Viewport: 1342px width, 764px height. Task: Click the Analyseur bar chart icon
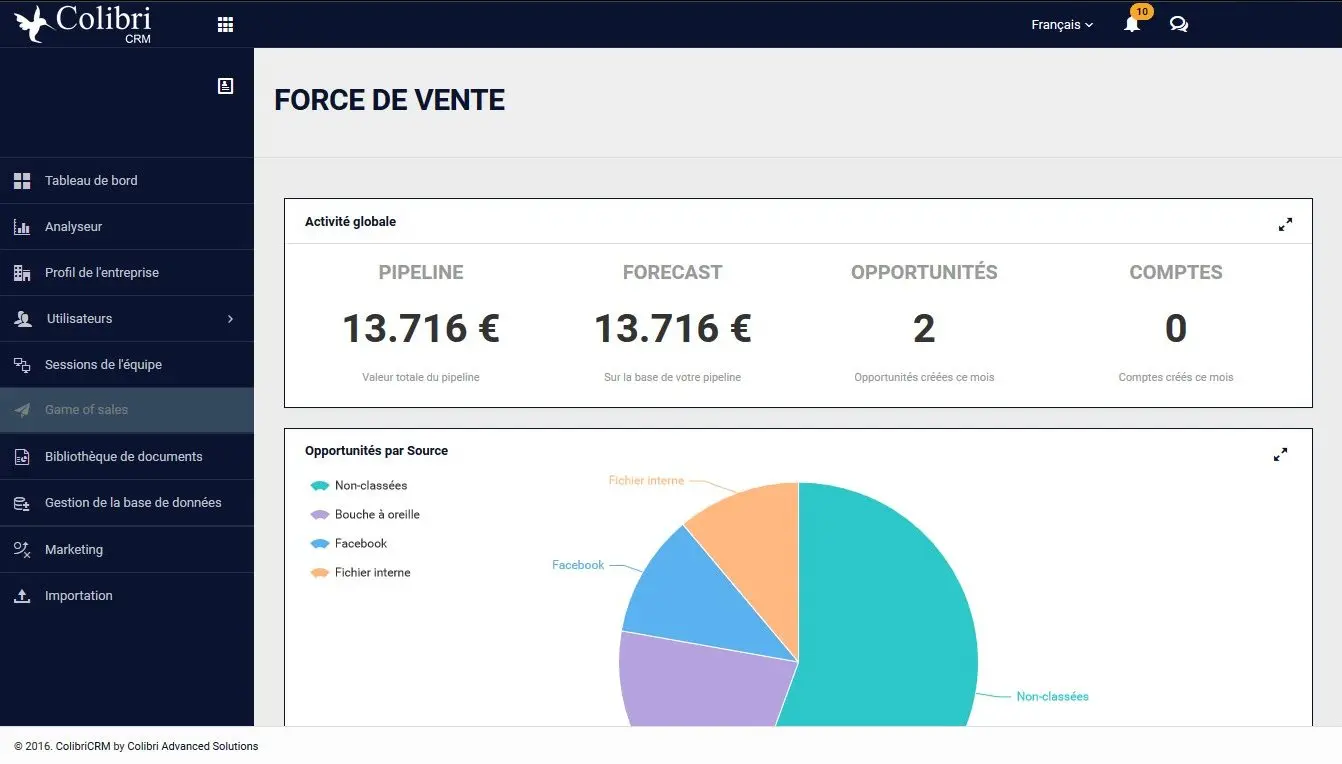pos(21,227)
